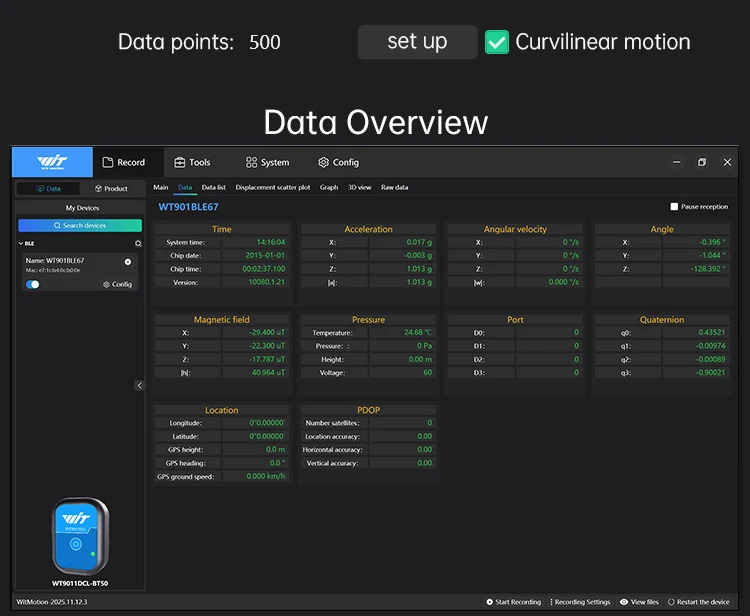Click the System time value 14:16:04
This screenshot has width=750, height=616.
tap(271, 242)
